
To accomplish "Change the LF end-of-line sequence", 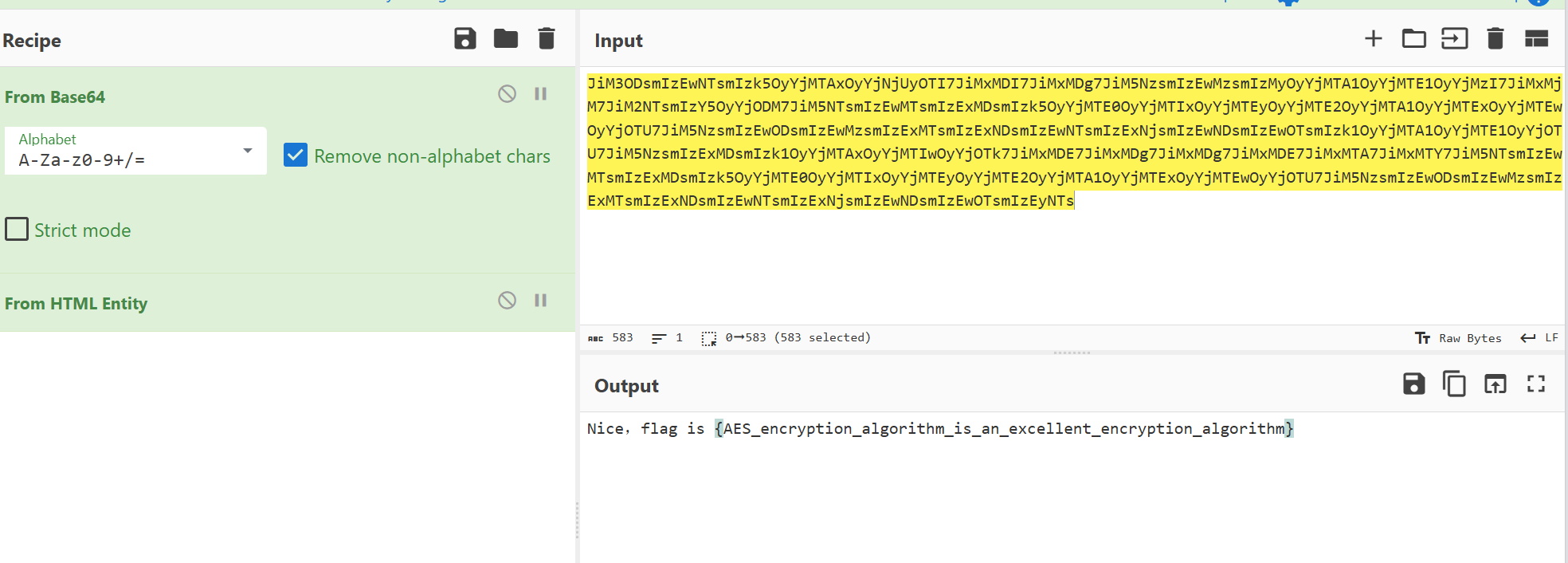I will click(1539, 338).
